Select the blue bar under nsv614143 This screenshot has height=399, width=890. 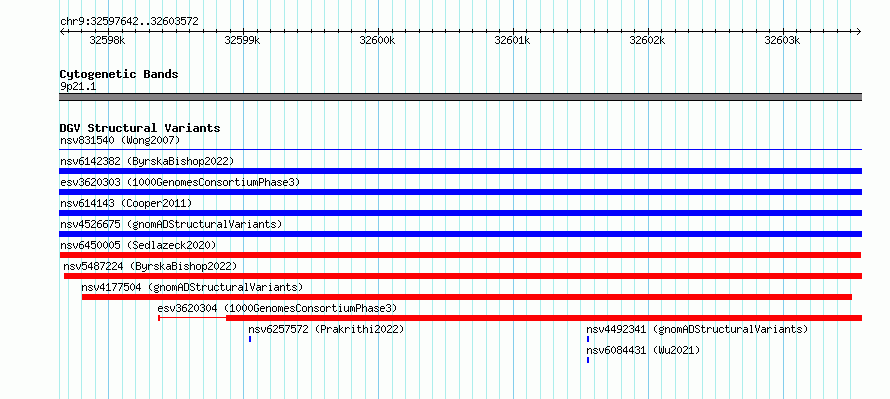(x=461, y=213)
